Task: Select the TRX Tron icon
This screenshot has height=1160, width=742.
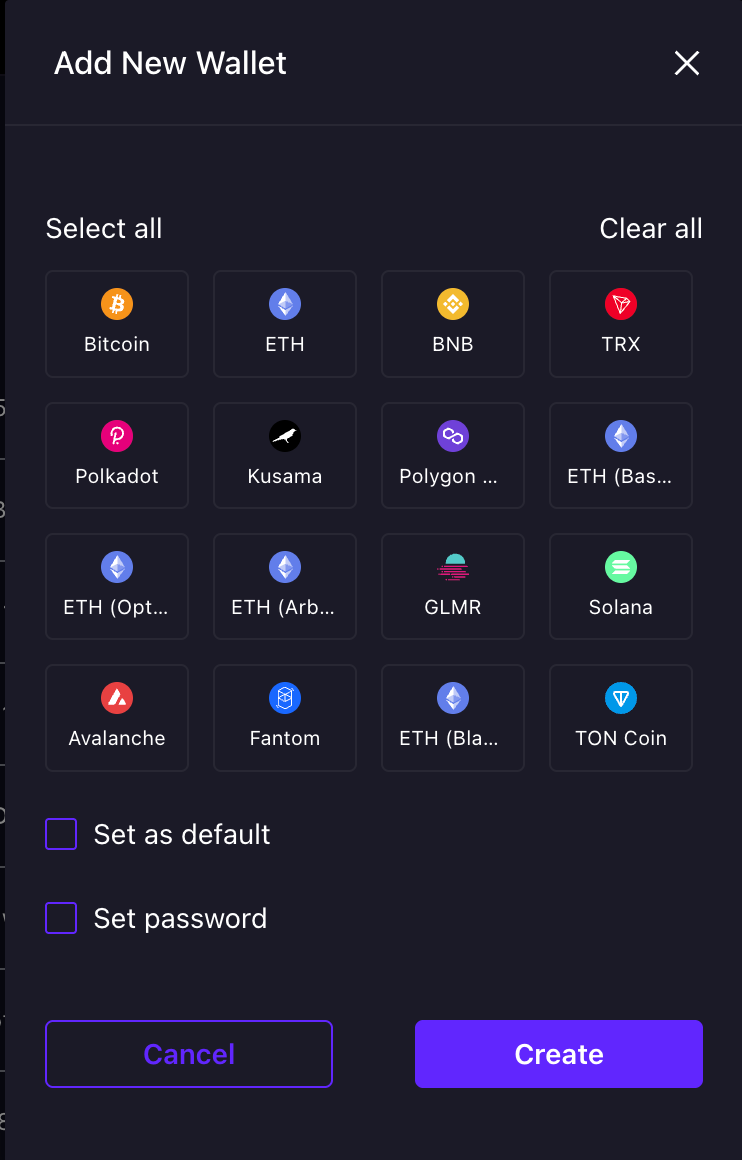Action: point(621,304)
